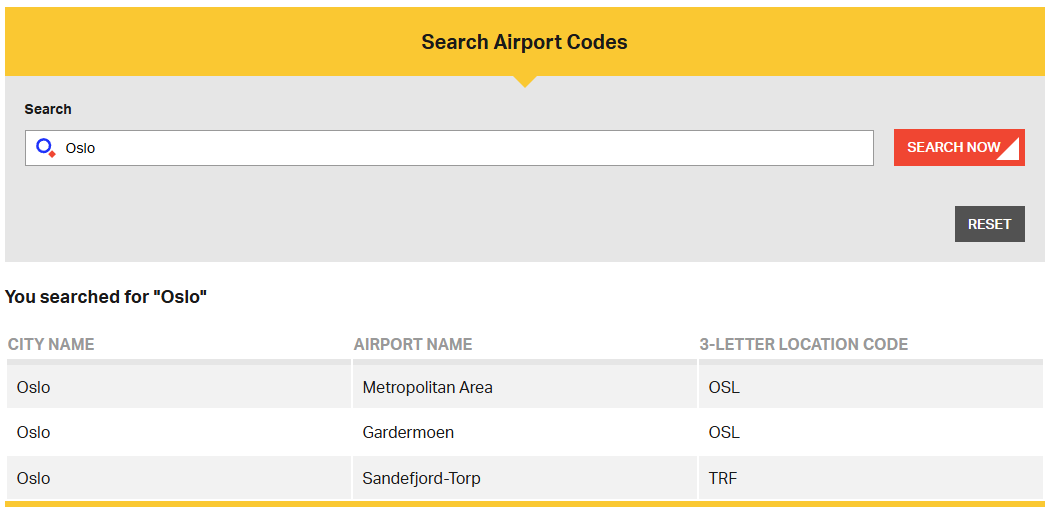Click the Search label above input
The height and width of the screenshot is (514, 1057).
[x=48, y=109]
